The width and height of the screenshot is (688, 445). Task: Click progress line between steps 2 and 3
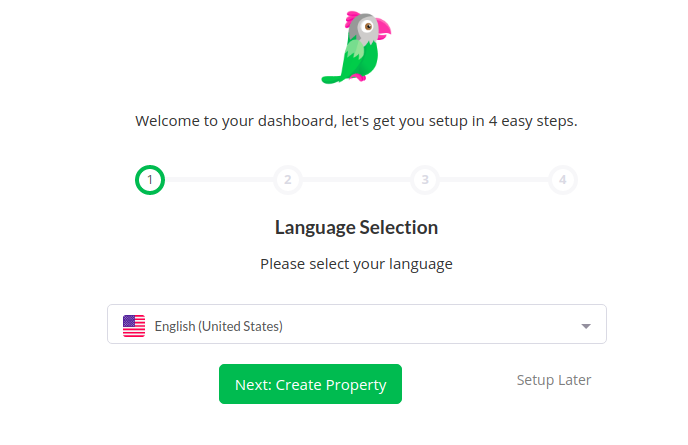click(x=356, y=180)
